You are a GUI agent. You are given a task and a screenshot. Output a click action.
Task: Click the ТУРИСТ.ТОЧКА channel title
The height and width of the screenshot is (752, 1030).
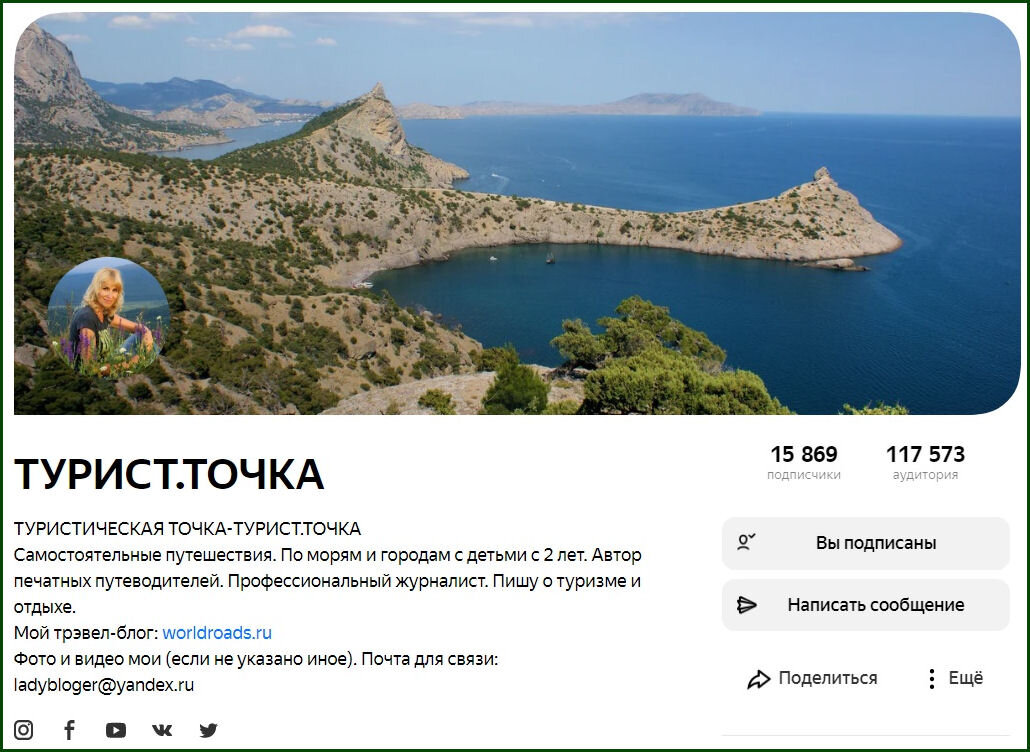pyautogui.click(x=169, y=474)
